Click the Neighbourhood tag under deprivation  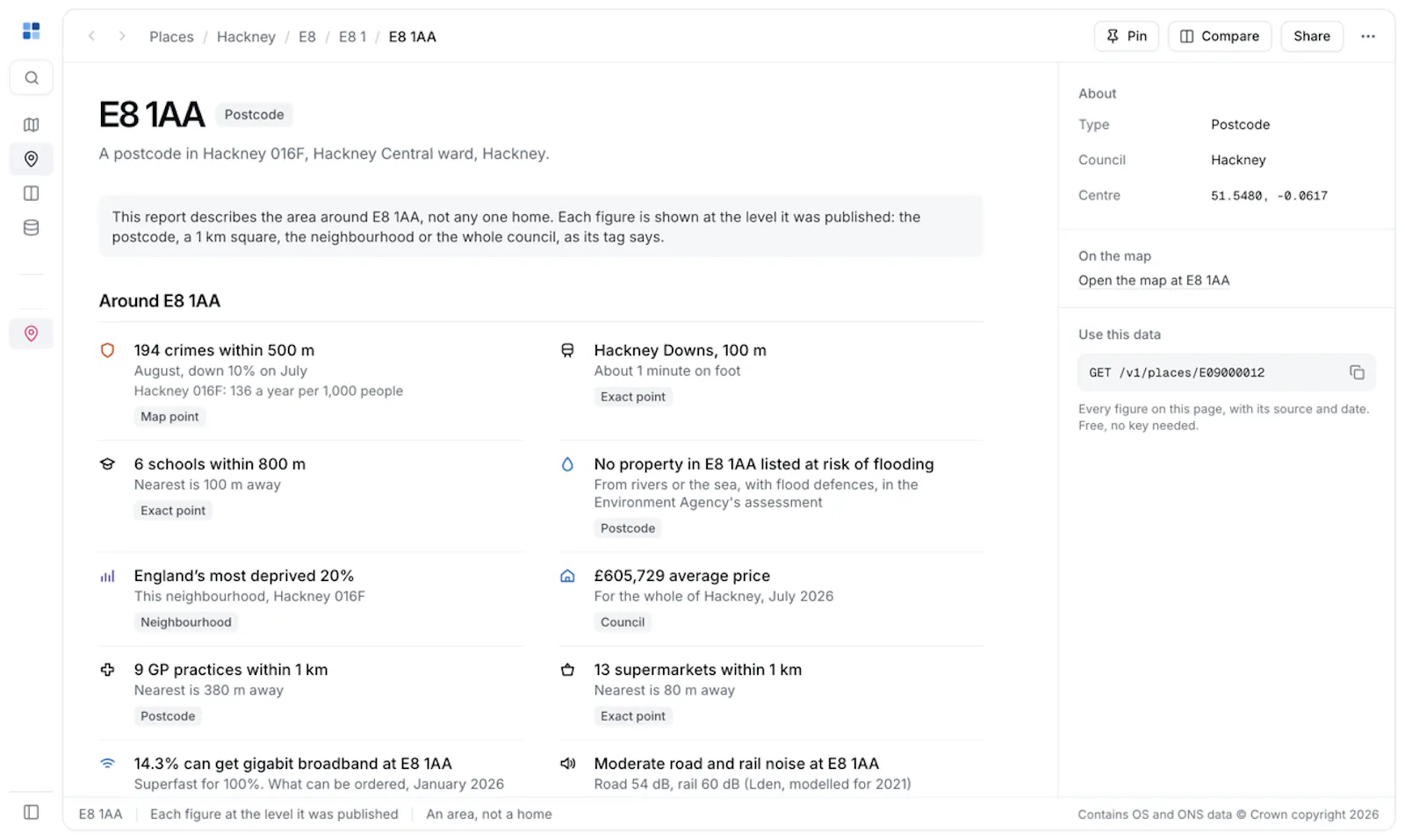(x=186, y=622)
